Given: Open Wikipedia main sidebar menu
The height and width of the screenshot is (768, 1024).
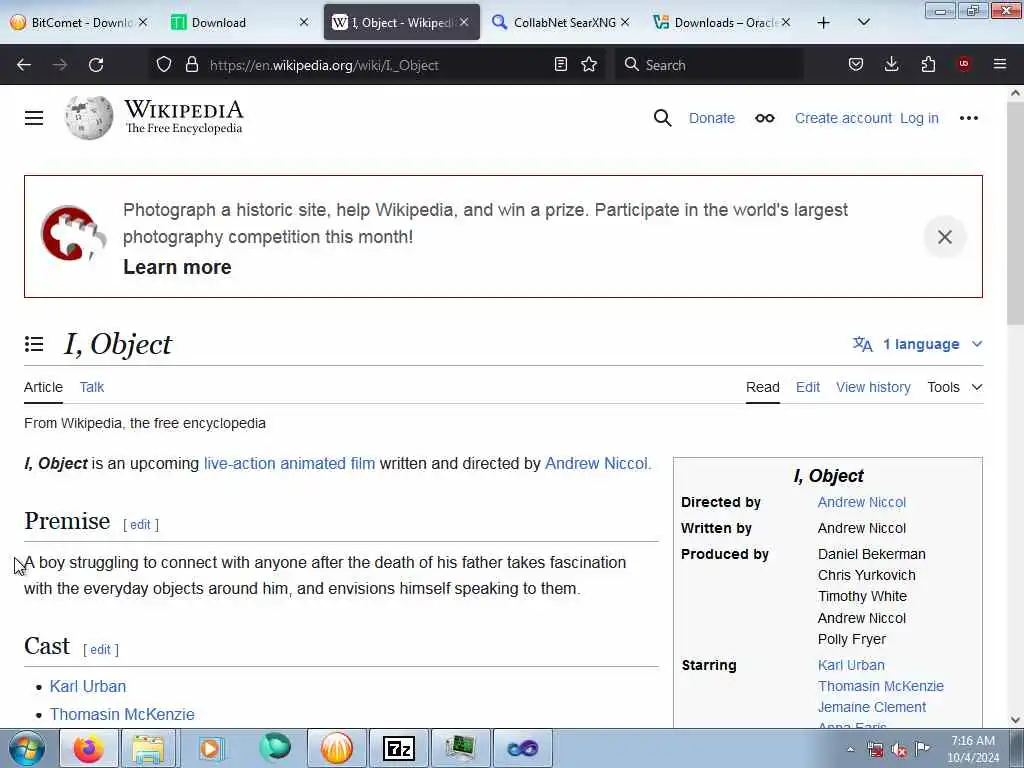Looking at the screenshot, I should [x=34, y=118].
